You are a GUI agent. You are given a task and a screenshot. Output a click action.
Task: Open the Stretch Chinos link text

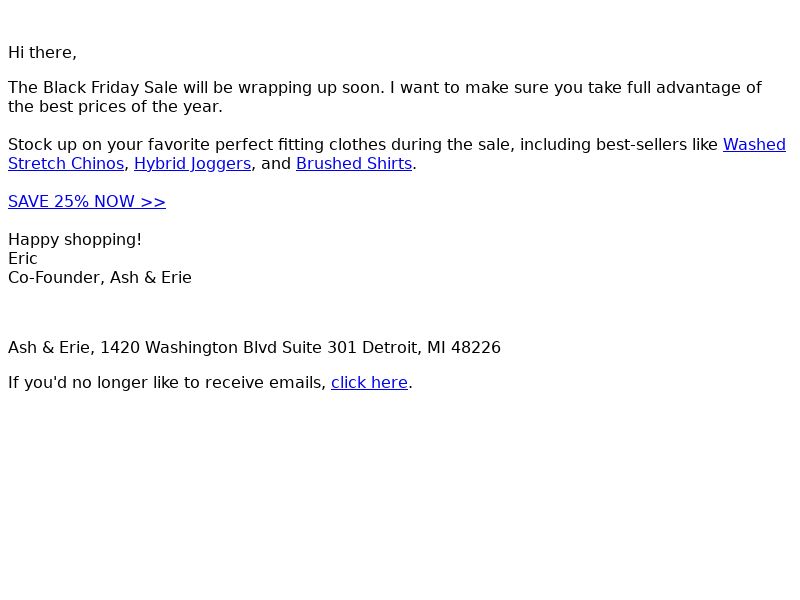pos(66,164)
